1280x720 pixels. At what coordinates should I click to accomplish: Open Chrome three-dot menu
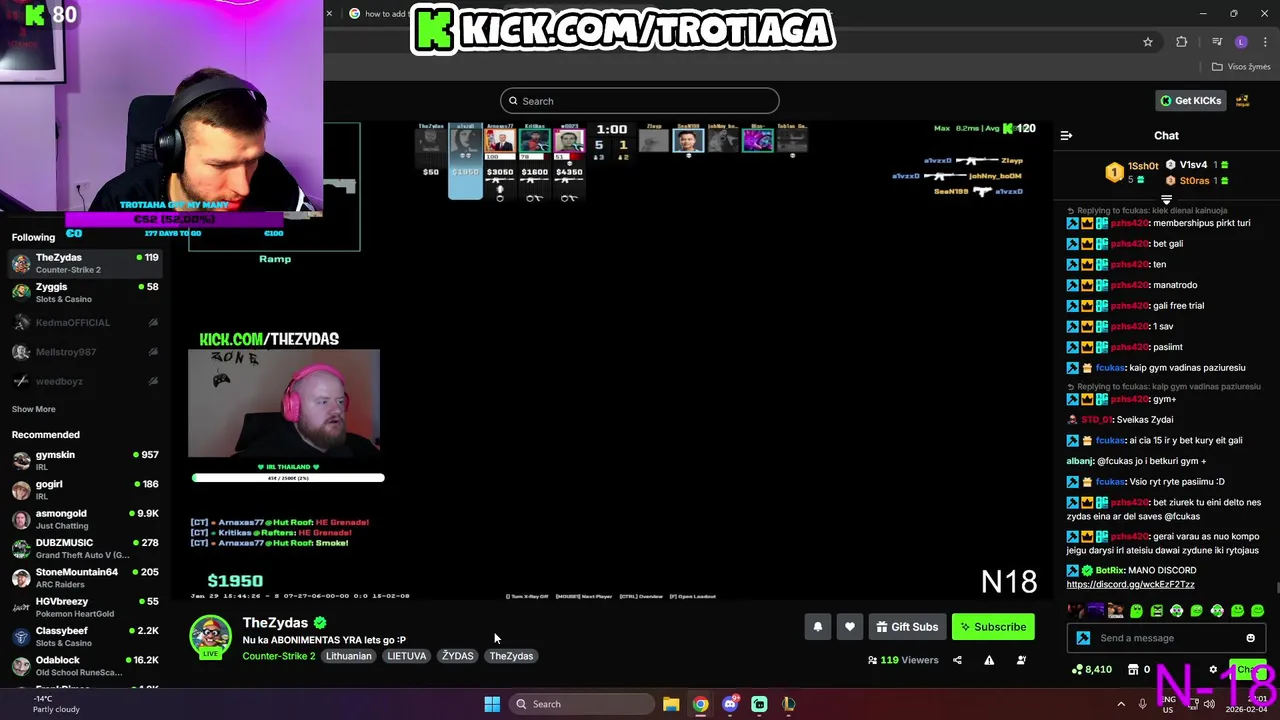(x=1265, y=42)
